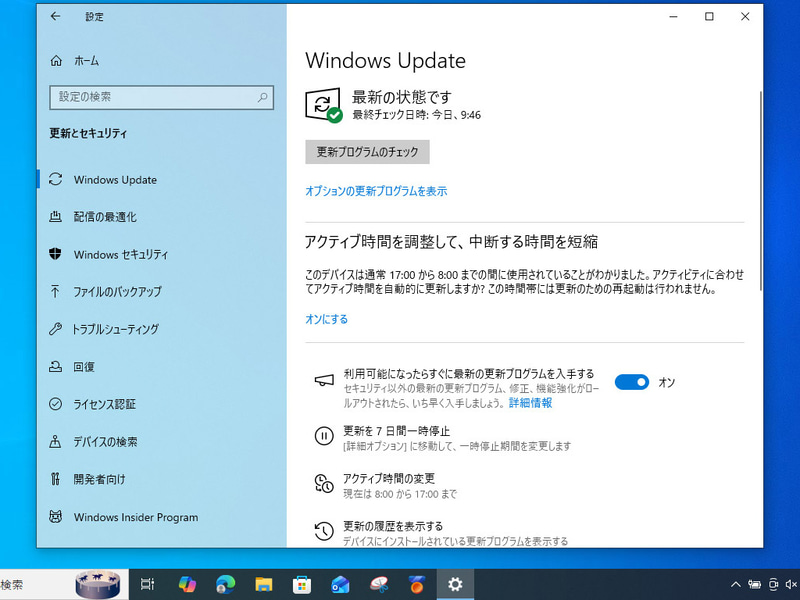Expand hidden icons in the system tray

[x=735, y=584]
